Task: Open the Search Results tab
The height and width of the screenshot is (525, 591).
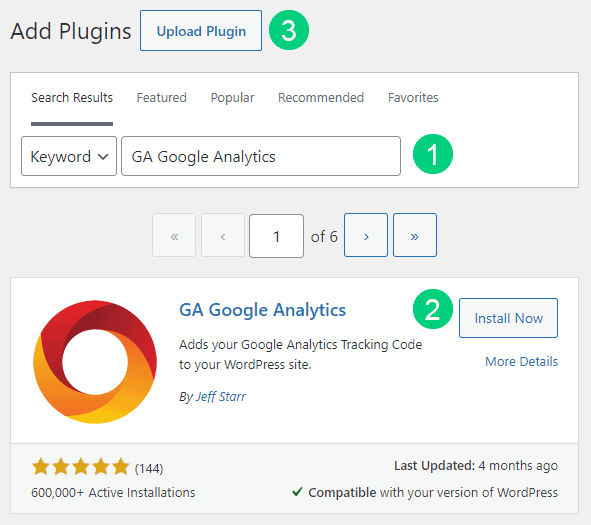Action: 72,98
